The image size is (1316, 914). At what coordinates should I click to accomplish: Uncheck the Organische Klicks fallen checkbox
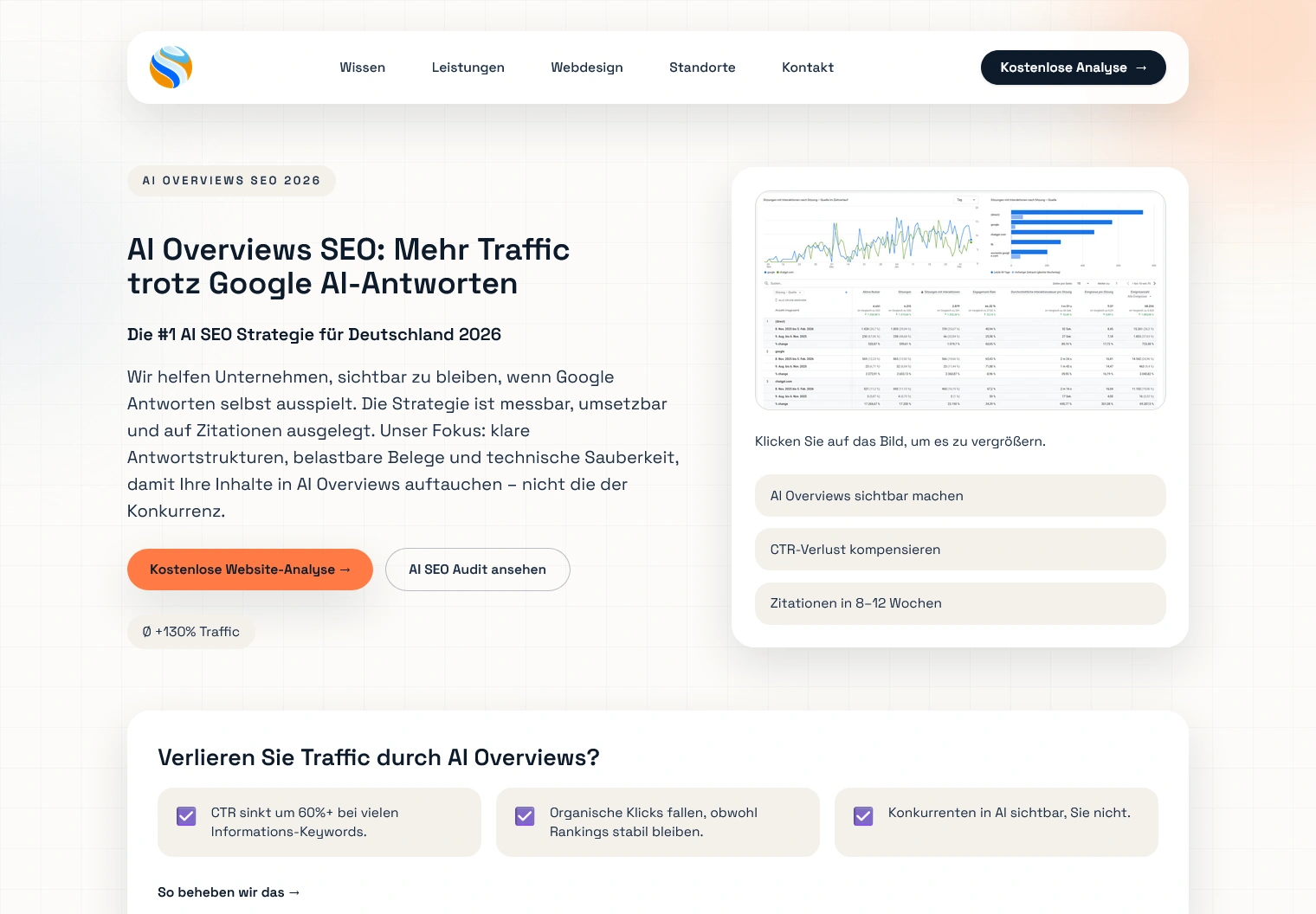pos(525,816)
